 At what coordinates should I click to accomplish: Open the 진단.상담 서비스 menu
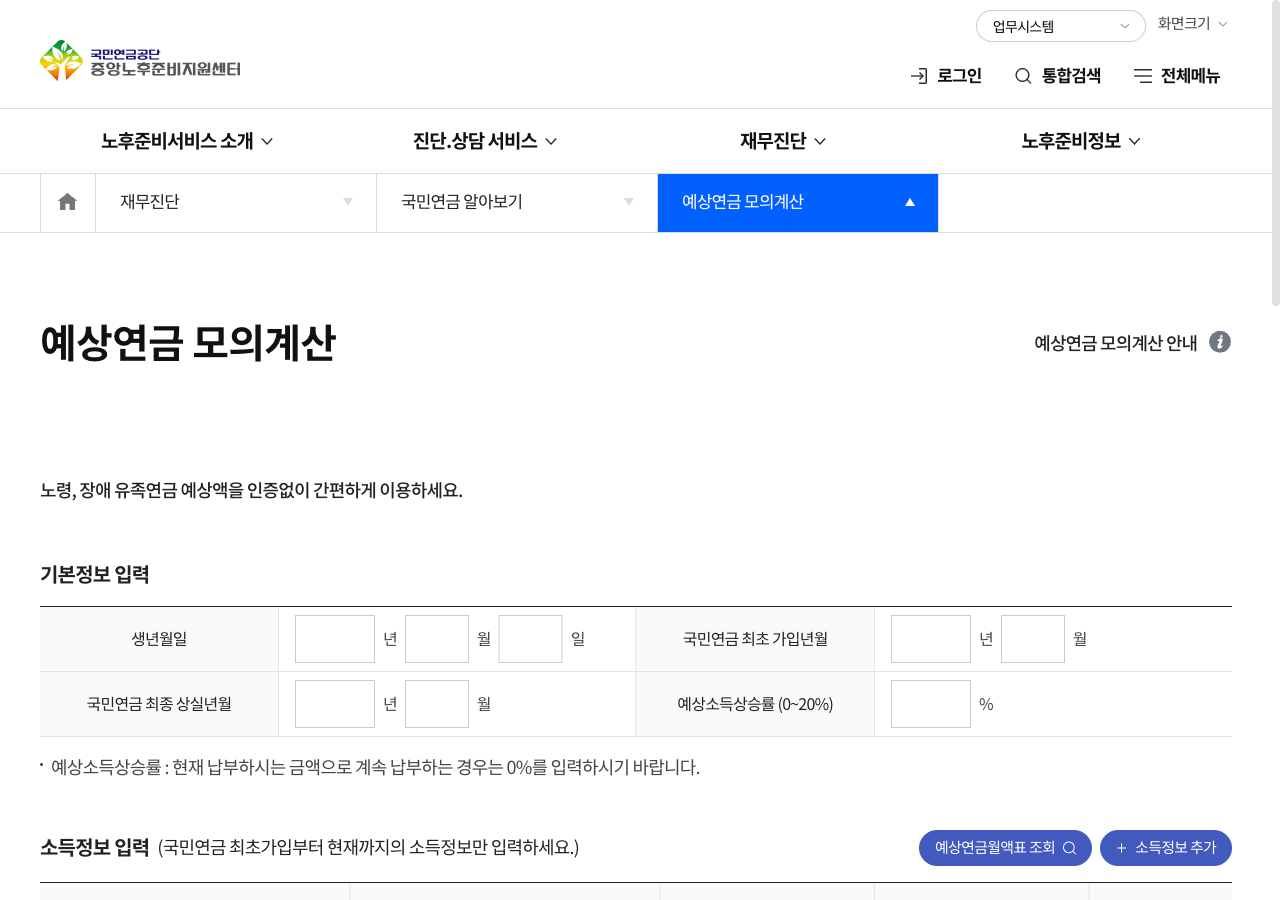click(485, 141)
